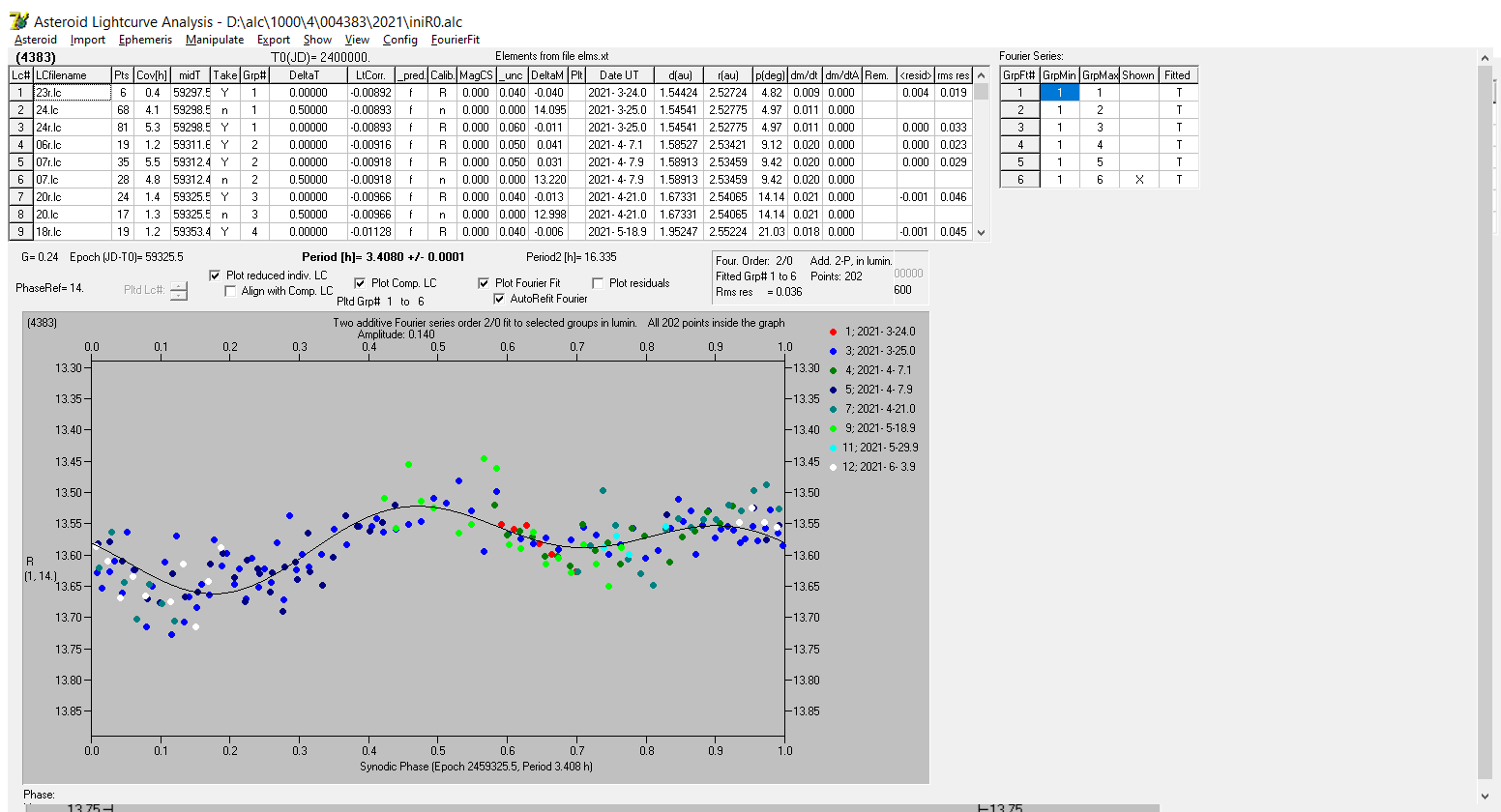Click the G= 0.24 value

[x=40, y=257]
